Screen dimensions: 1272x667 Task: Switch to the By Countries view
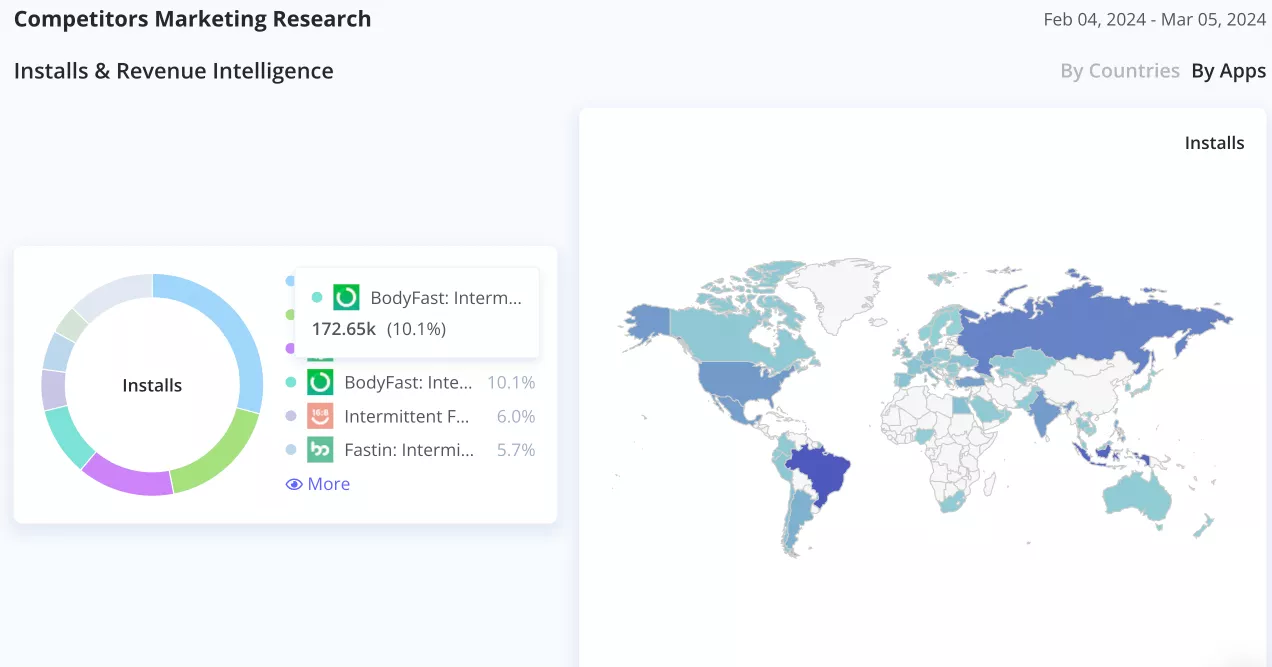(x=1120, y=71)
